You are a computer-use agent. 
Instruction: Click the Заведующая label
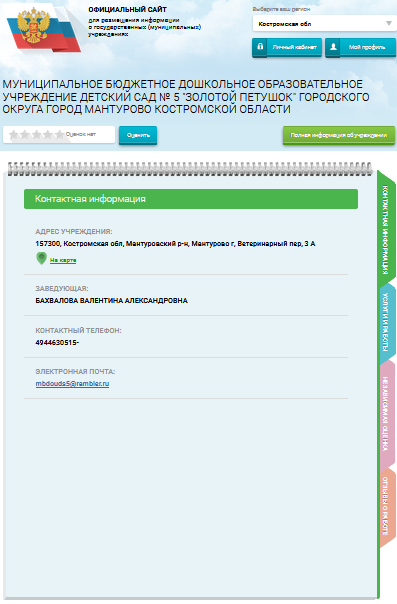[x=62, y=289]
